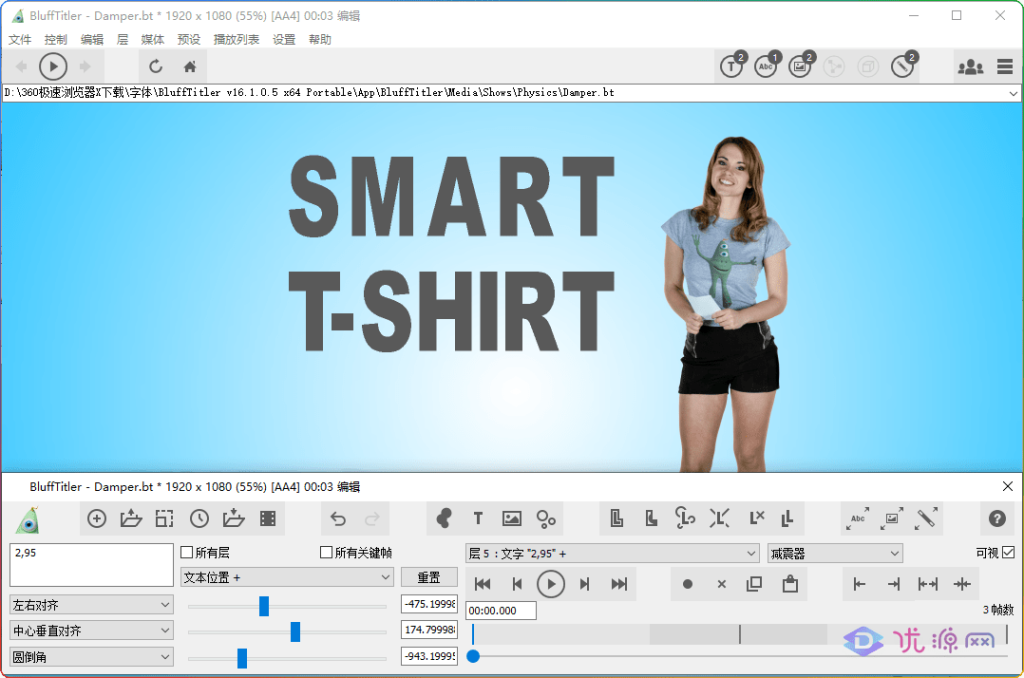Click the community people icon
This screenshot has height=678, width=1024.
[x=970, y=66]
